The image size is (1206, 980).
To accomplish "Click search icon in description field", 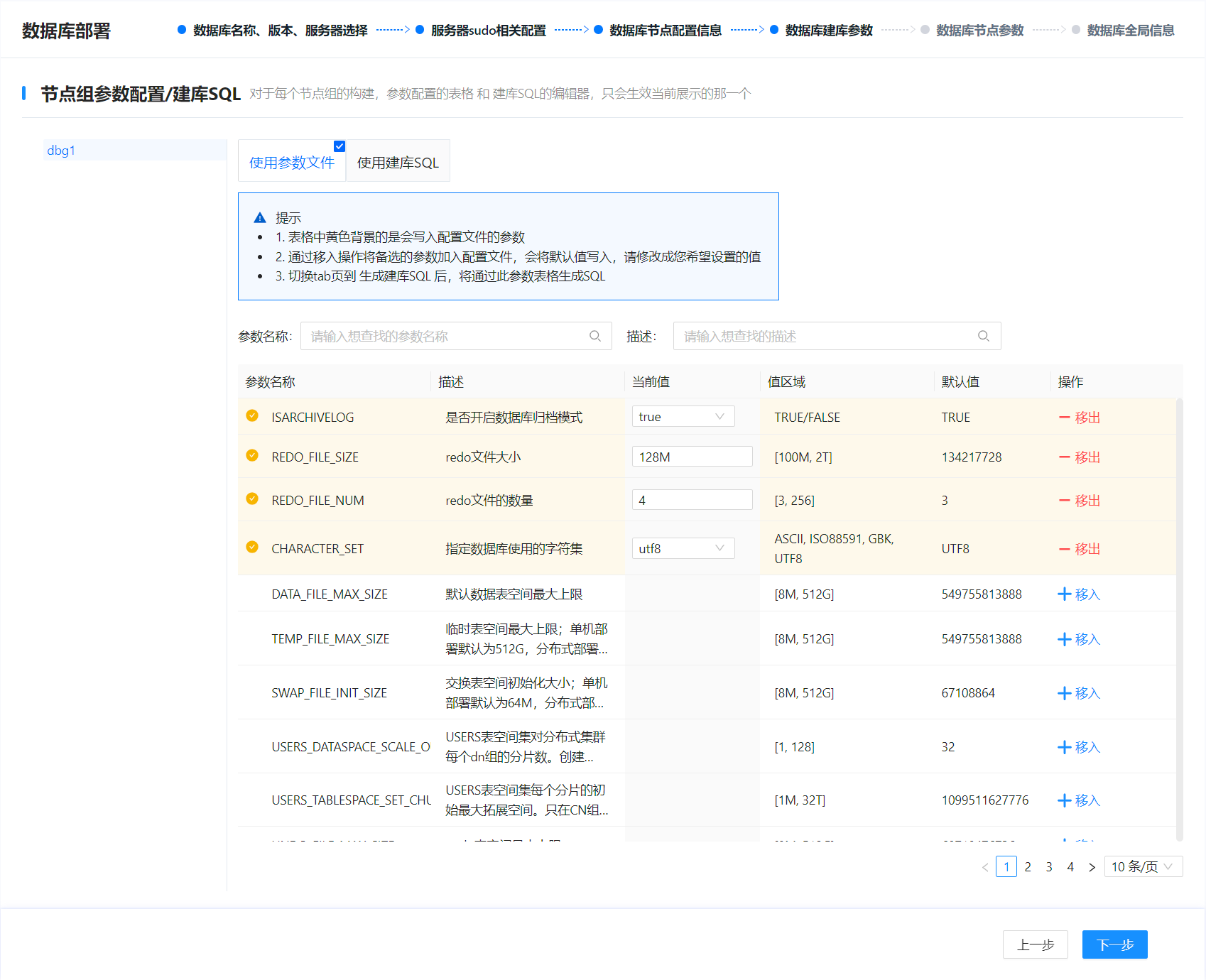I will (x=984, y=336).
